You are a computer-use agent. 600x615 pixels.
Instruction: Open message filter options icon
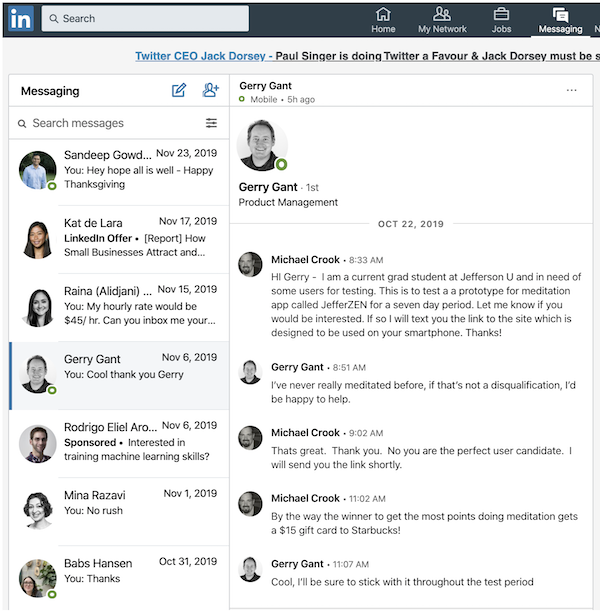pos(211,123)
